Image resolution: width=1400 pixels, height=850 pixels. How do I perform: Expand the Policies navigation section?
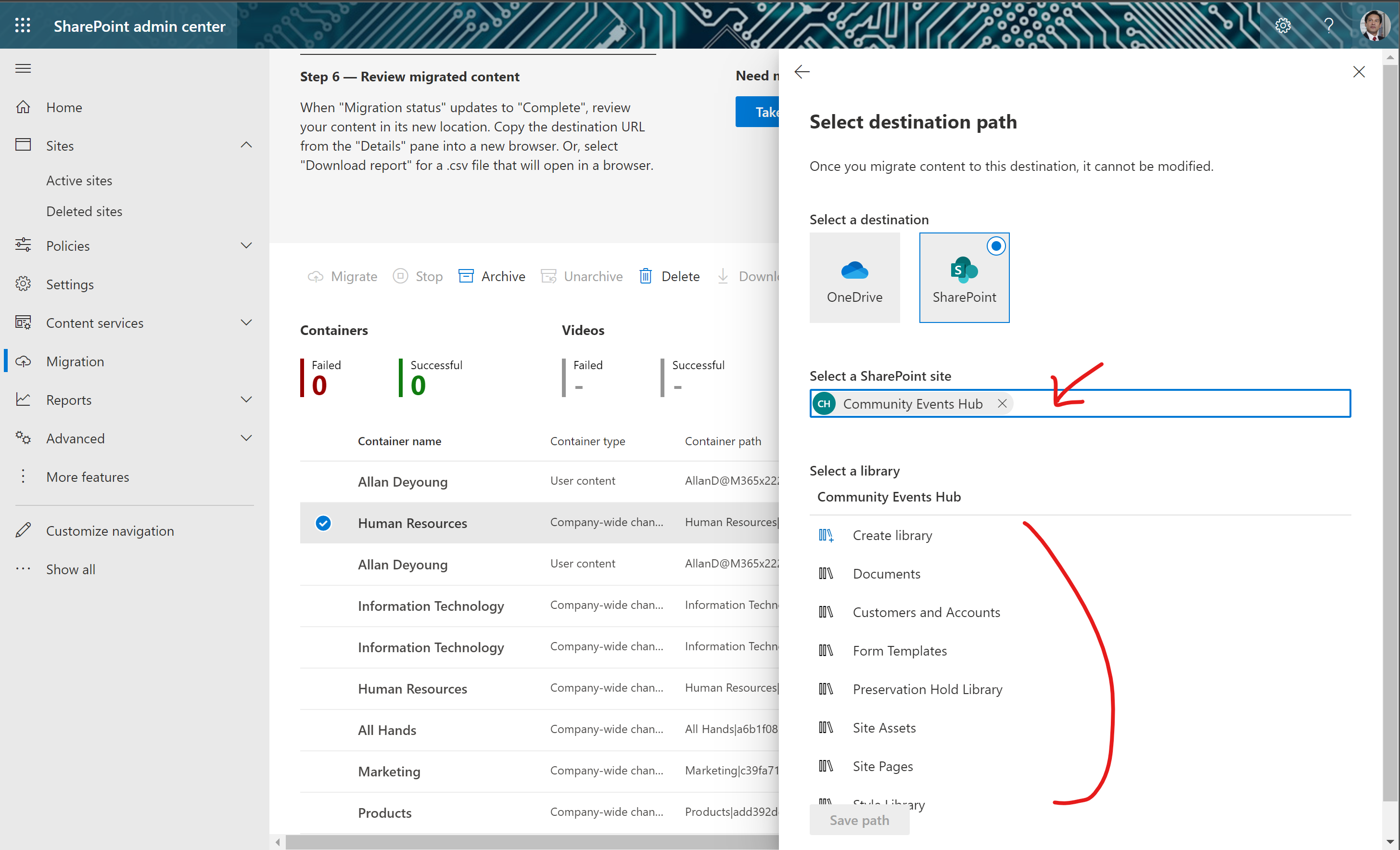click(246, 245)
